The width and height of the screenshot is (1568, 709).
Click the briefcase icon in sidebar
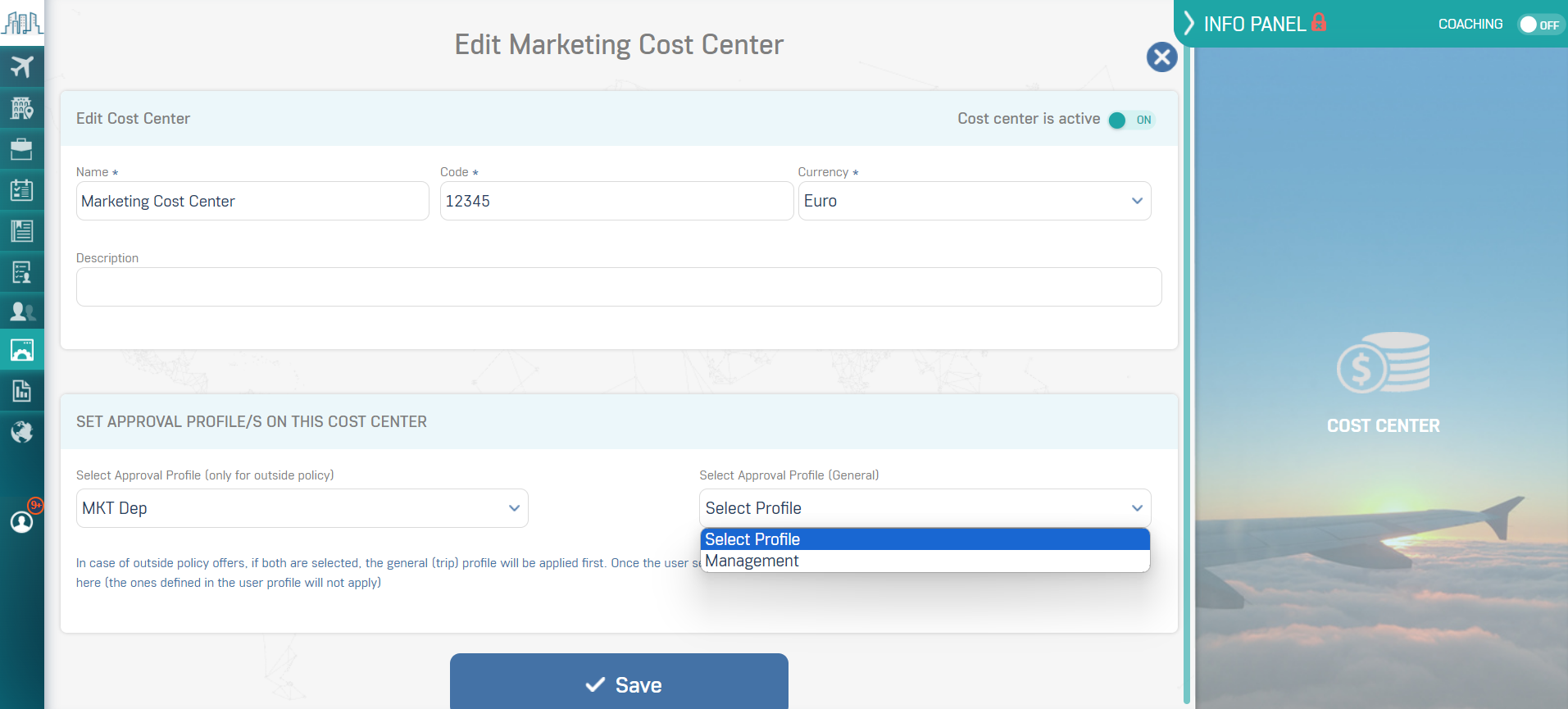click(22, 148)
